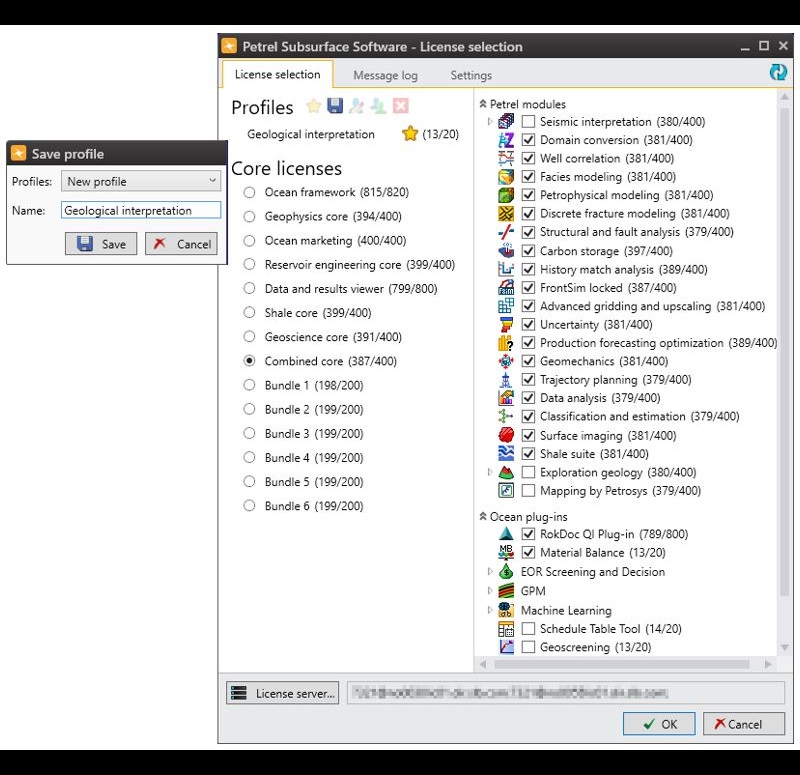Click the Material Balance plug-in icon
The image size is (800, 775).
[x=506, y=552]
